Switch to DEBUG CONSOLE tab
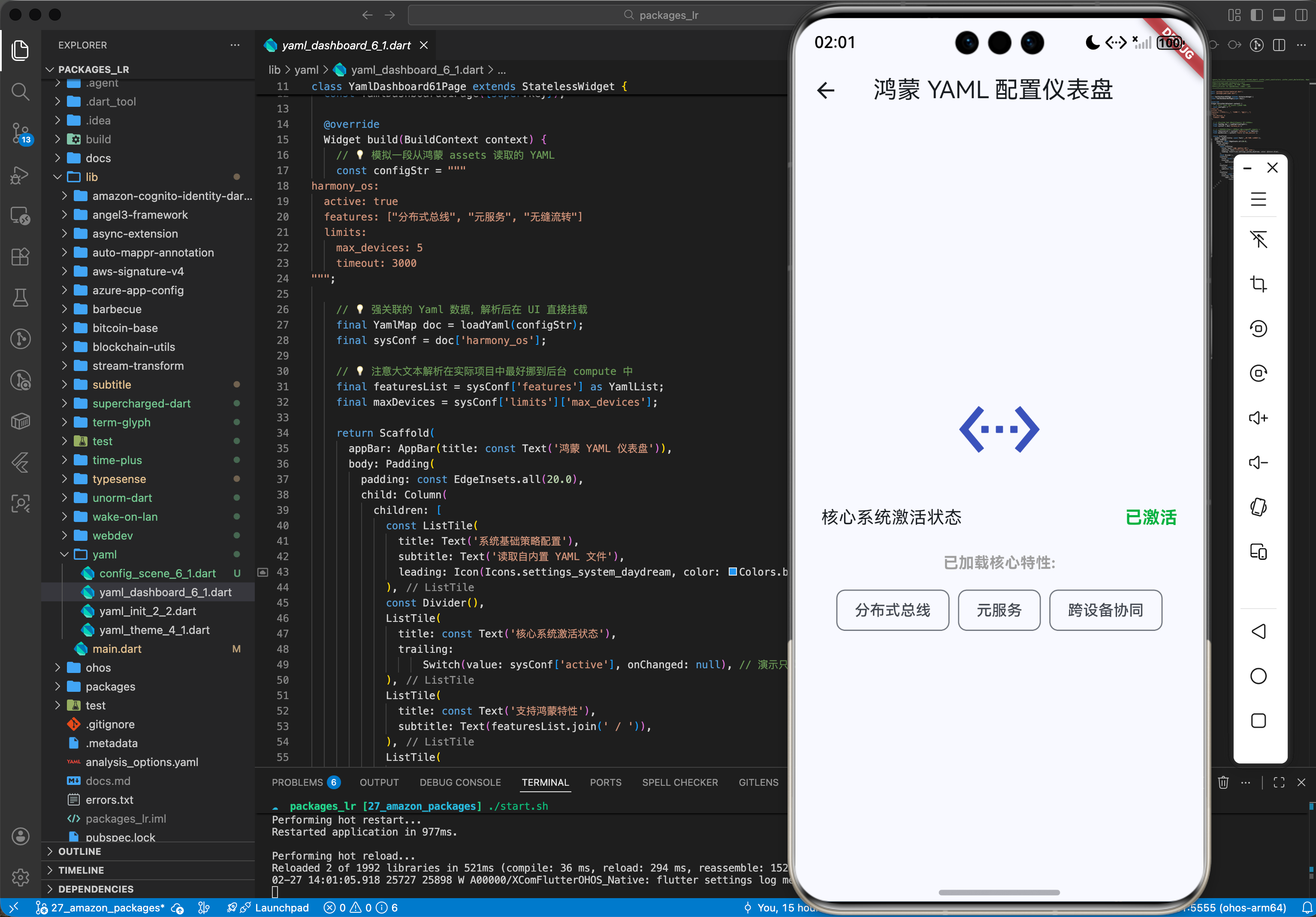The width and height of the screenshot is (1316, 917). (460, 782)
